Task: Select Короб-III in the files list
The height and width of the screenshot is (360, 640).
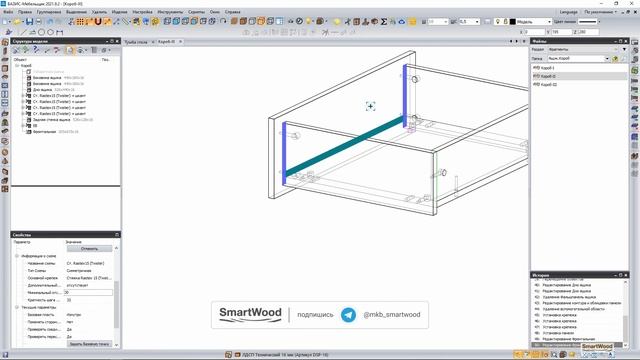Action: (x=549, y=84)
